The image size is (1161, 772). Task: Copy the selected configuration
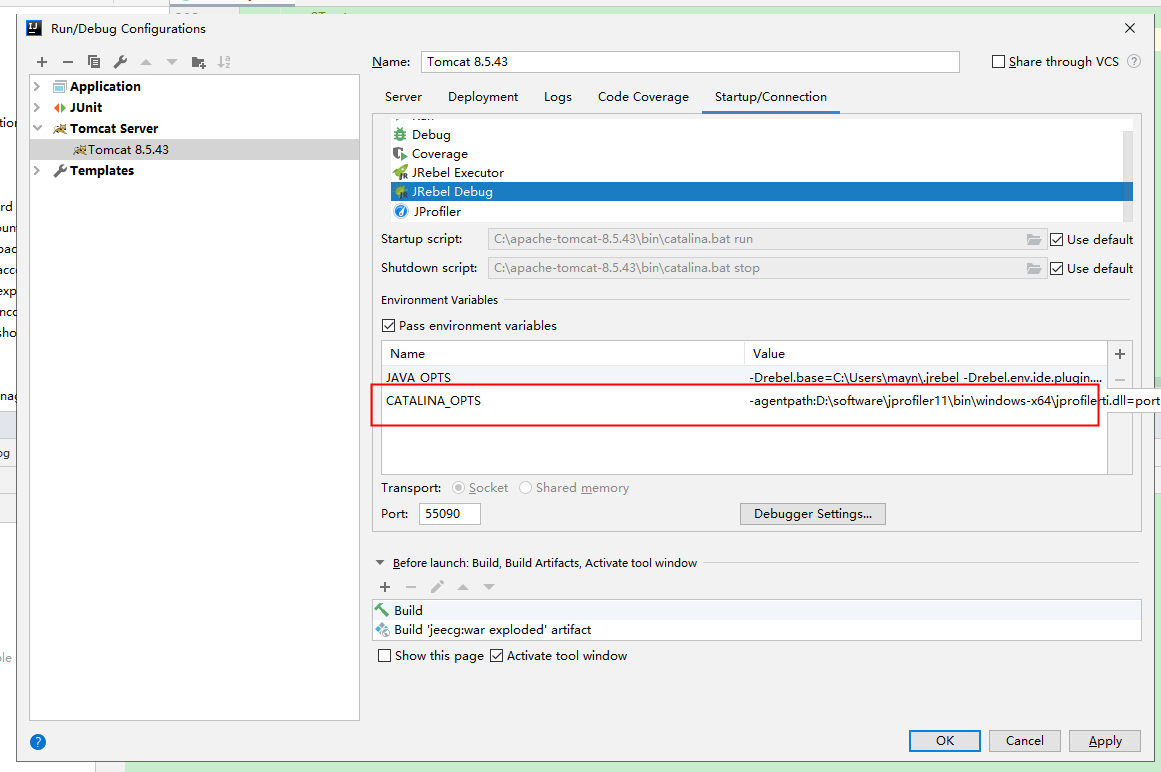click(x=94, y=62)
